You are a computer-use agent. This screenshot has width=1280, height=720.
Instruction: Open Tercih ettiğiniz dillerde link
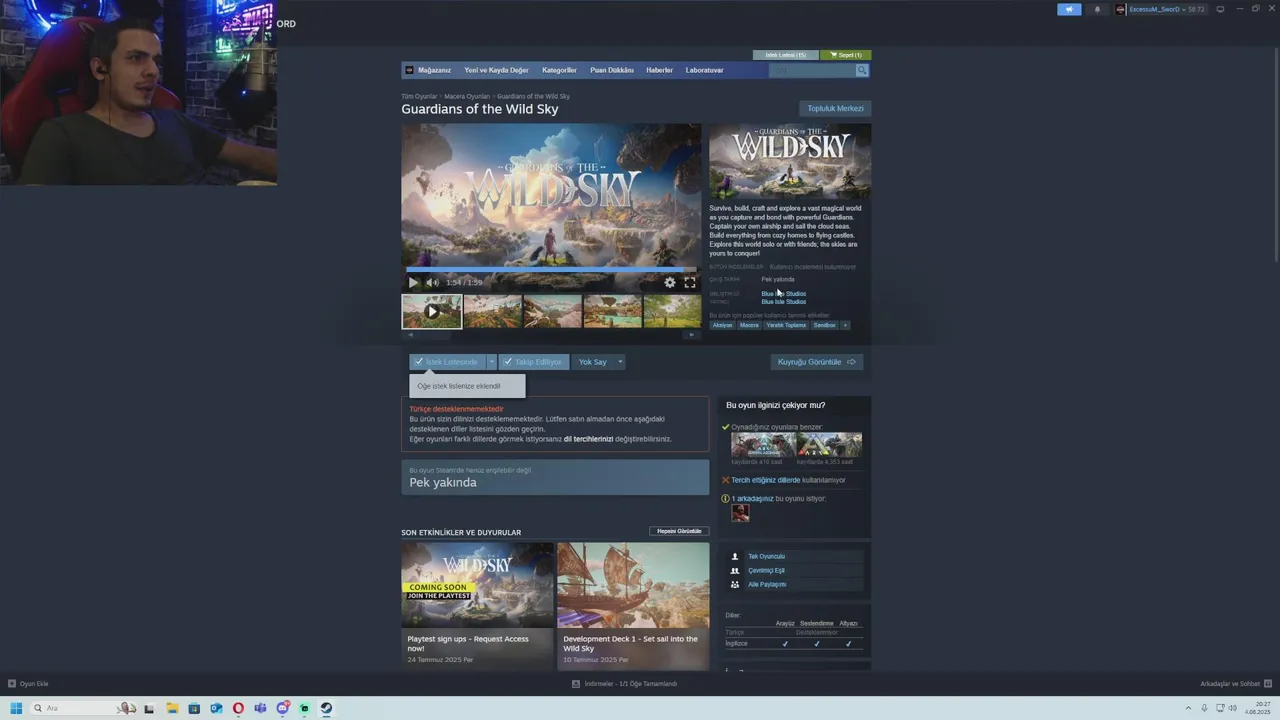[765, 480]
